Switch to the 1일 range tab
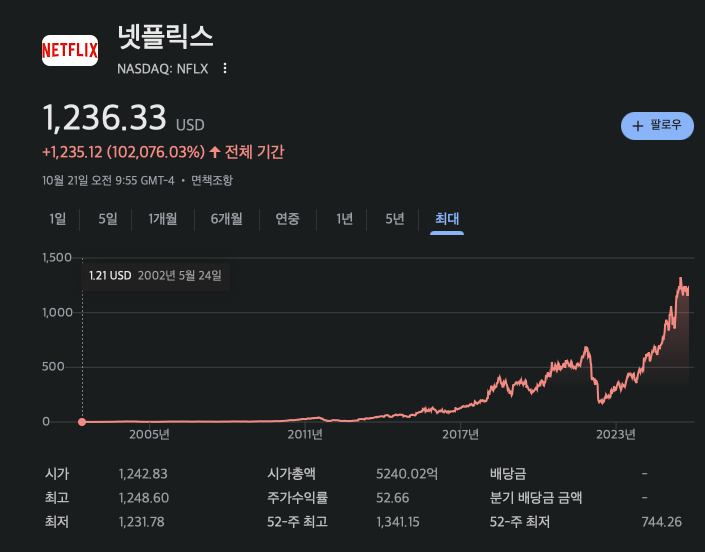Screen dimensions: 705x552 click(x=58, y=219)
